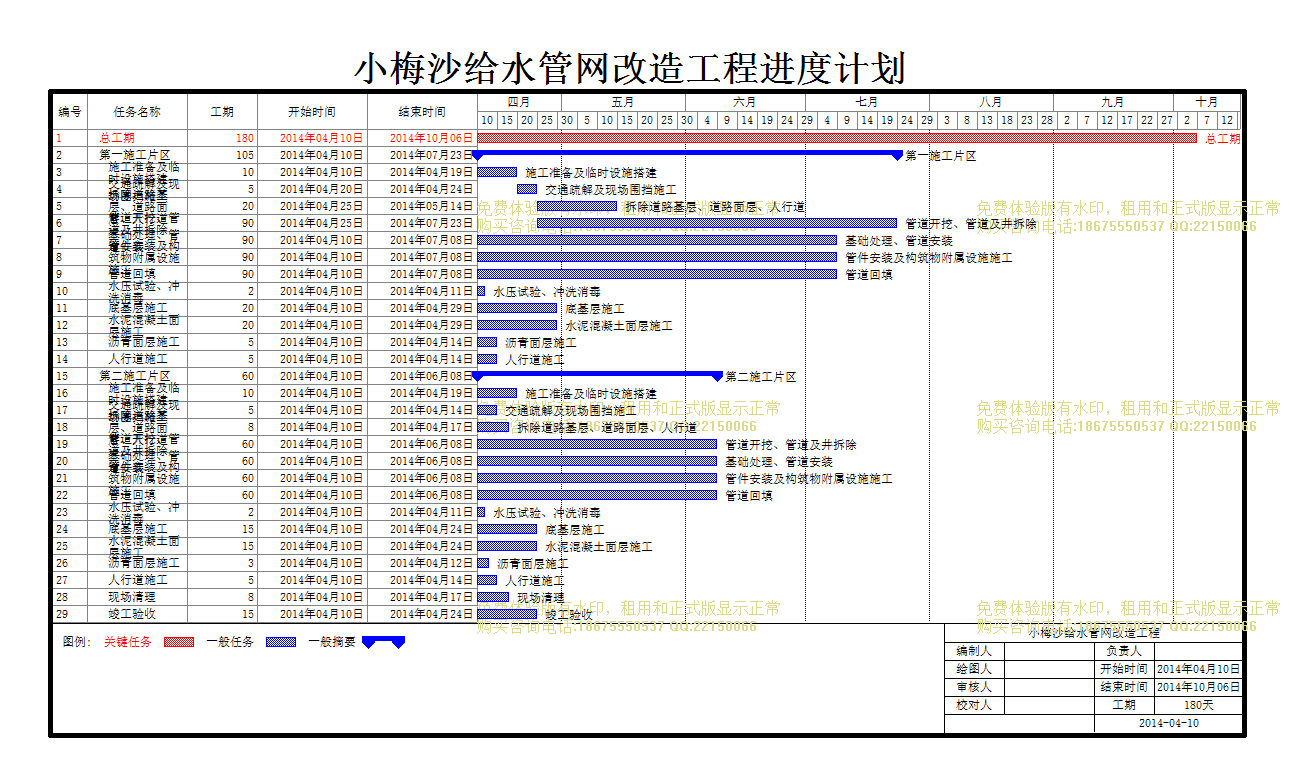Click the 任务名称 column header
This screenshot has width=1293, height=784.
click(137, 112)
